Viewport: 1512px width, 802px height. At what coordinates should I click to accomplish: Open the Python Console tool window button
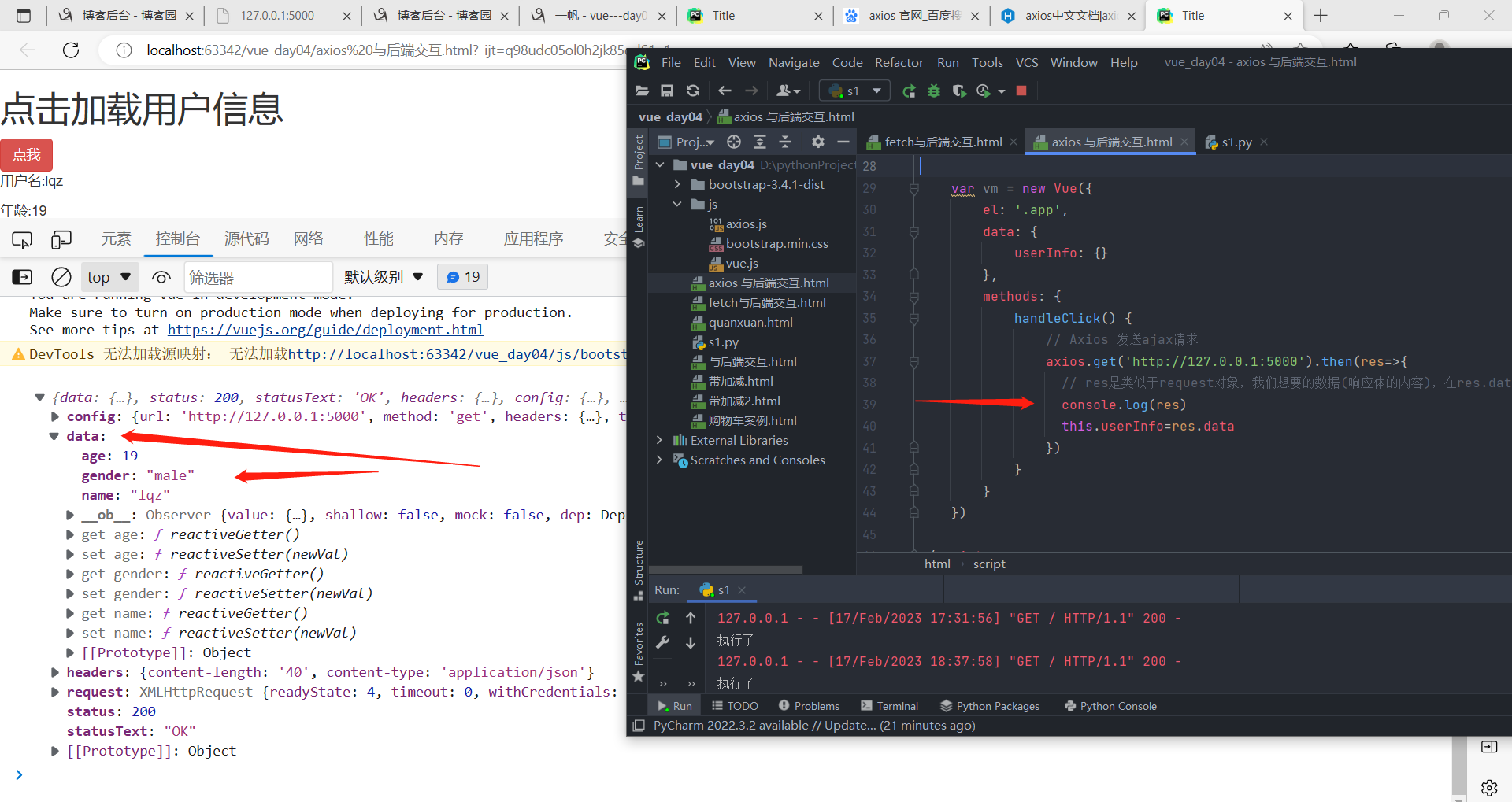pyautogui.click(x=1110, y=706)
